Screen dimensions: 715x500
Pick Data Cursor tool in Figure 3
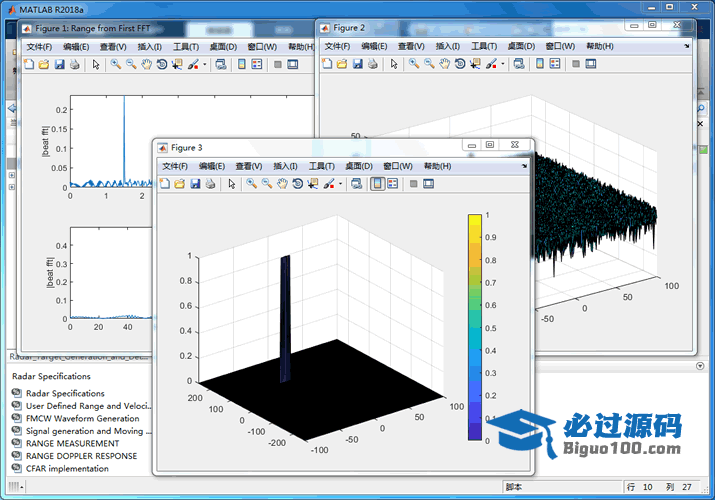pos(313,184)
